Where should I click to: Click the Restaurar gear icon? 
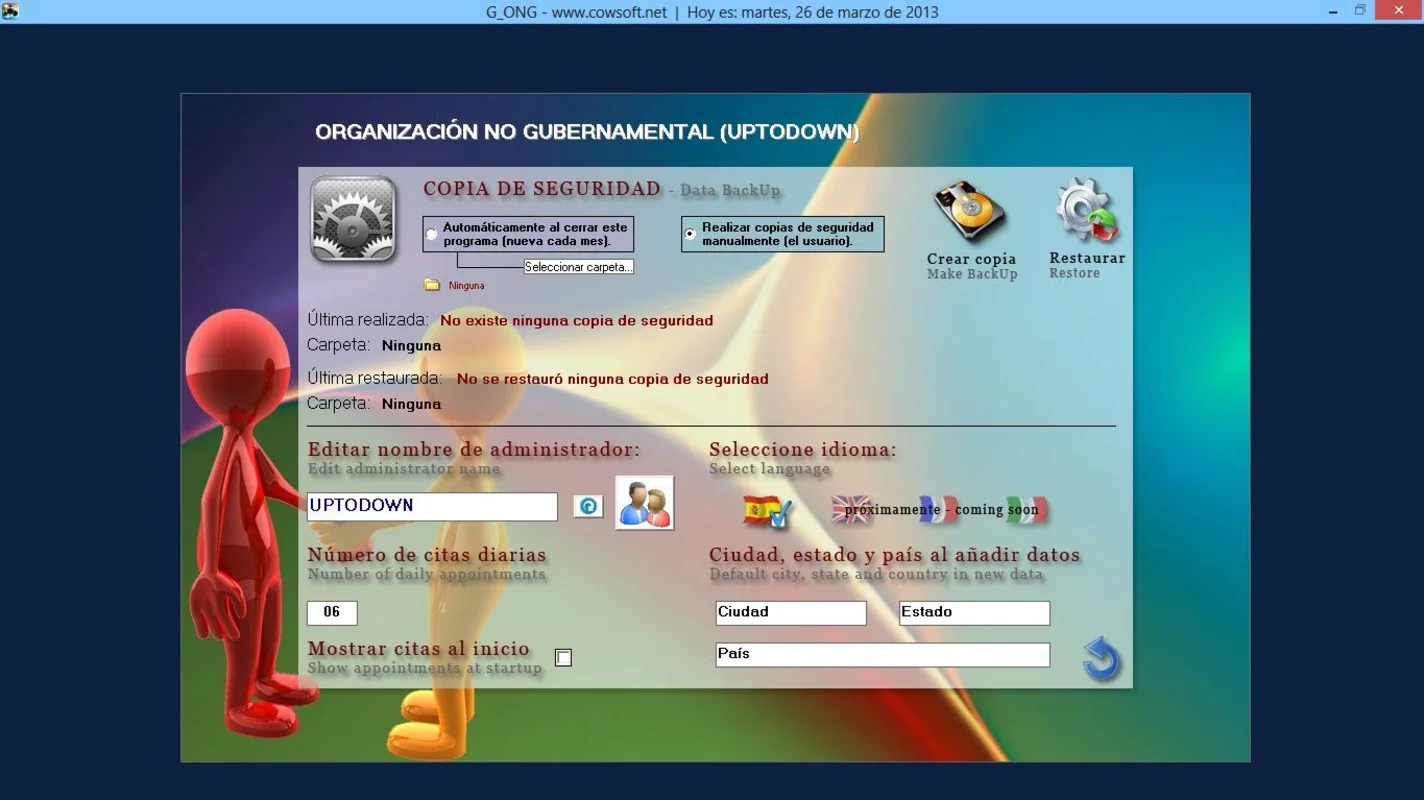click(1087, 210)
